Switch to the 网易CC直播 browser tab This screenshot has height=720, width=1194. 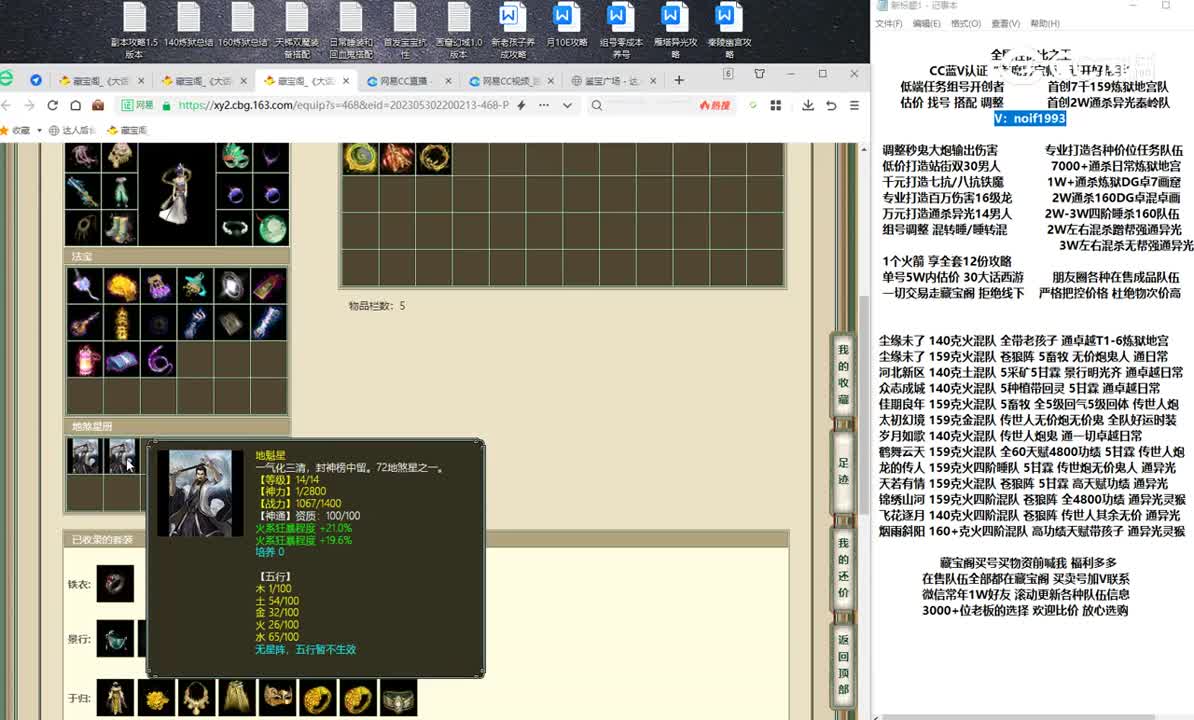point(408,81)
